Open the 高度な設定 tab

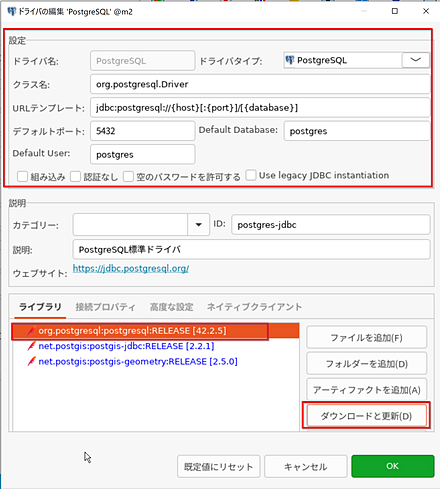coord(171,307)
